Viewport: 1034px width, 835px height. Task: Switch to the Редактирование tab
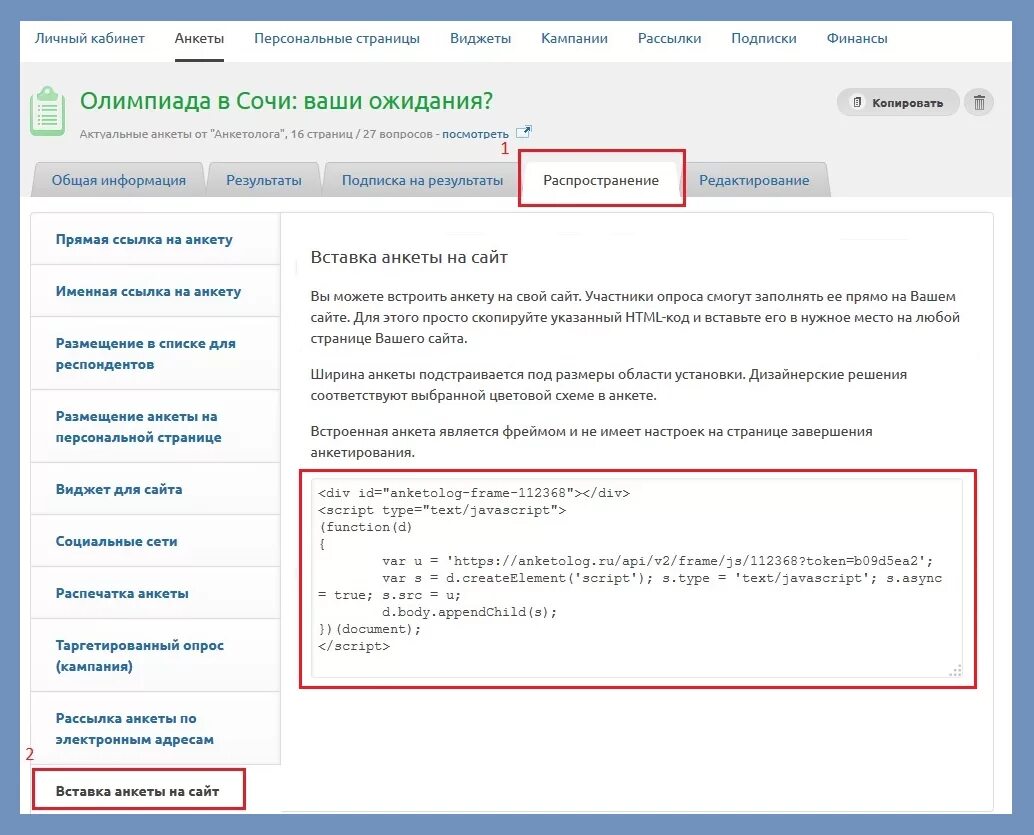754,180
